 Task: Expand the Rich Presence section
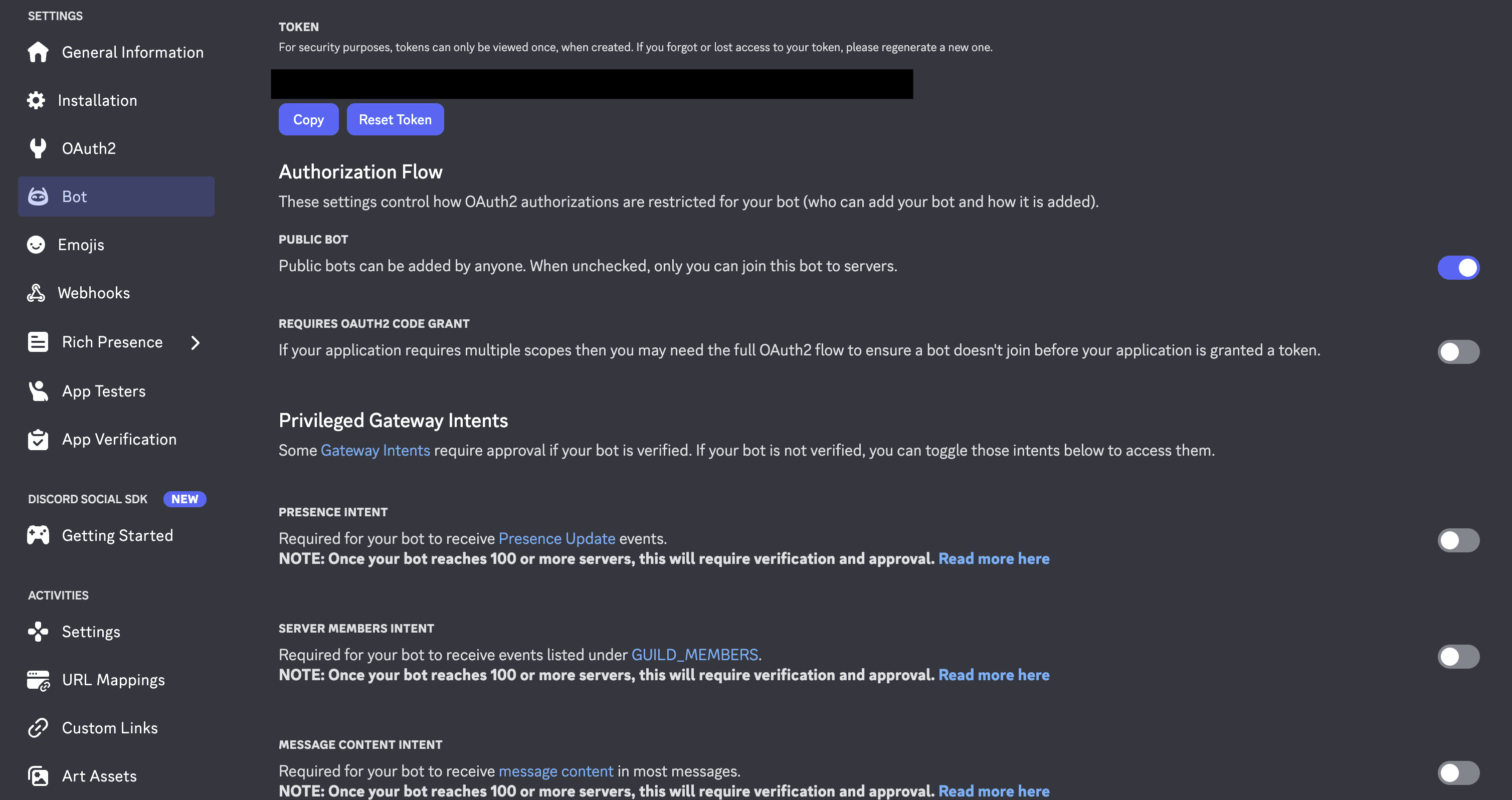196,342
